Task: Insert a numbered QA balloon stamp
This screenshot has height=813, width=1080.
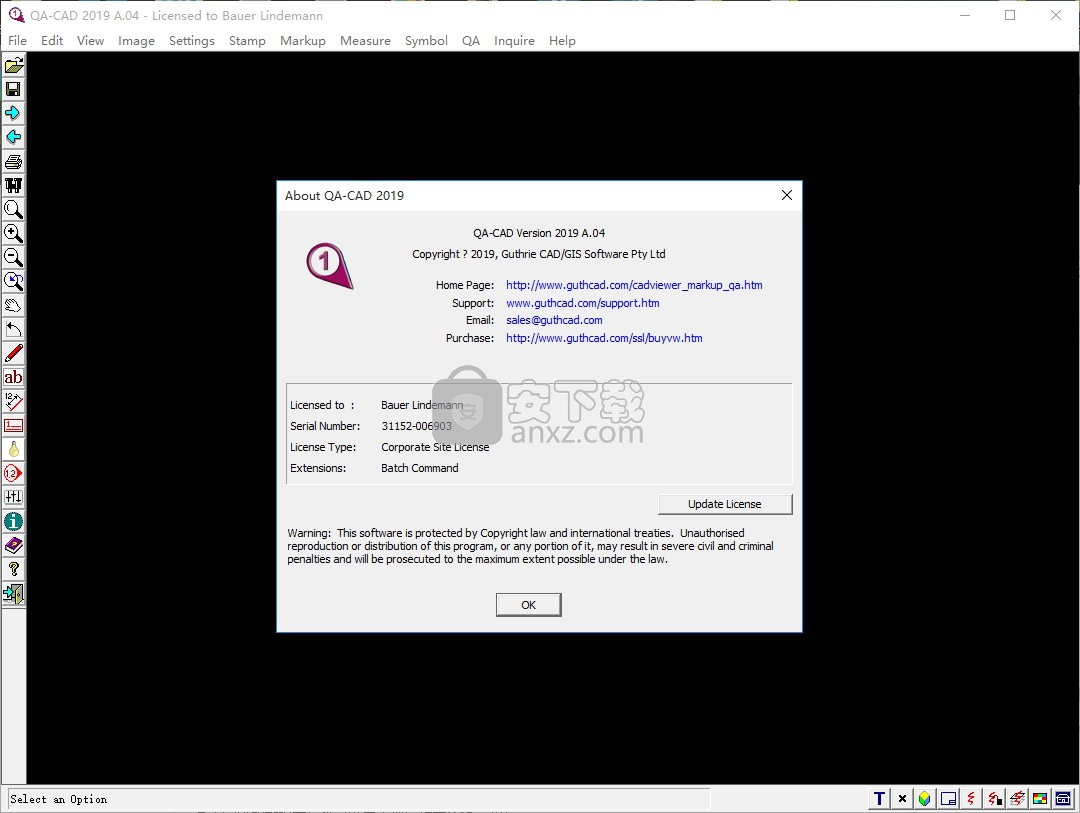Action: (14, 473)
